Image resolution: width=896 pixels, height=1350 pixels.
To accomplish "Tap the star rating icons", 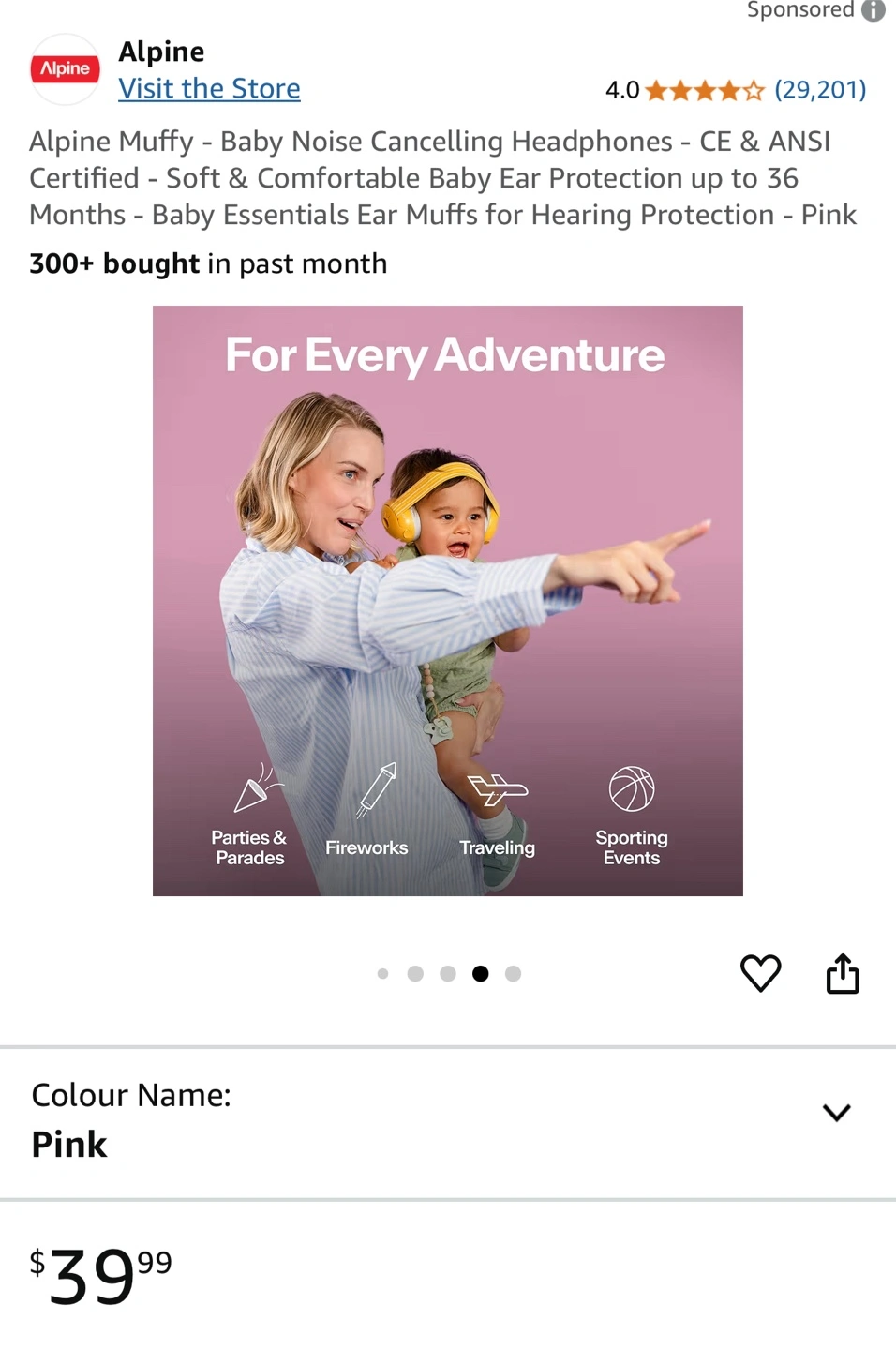I will tap(705, 91).
